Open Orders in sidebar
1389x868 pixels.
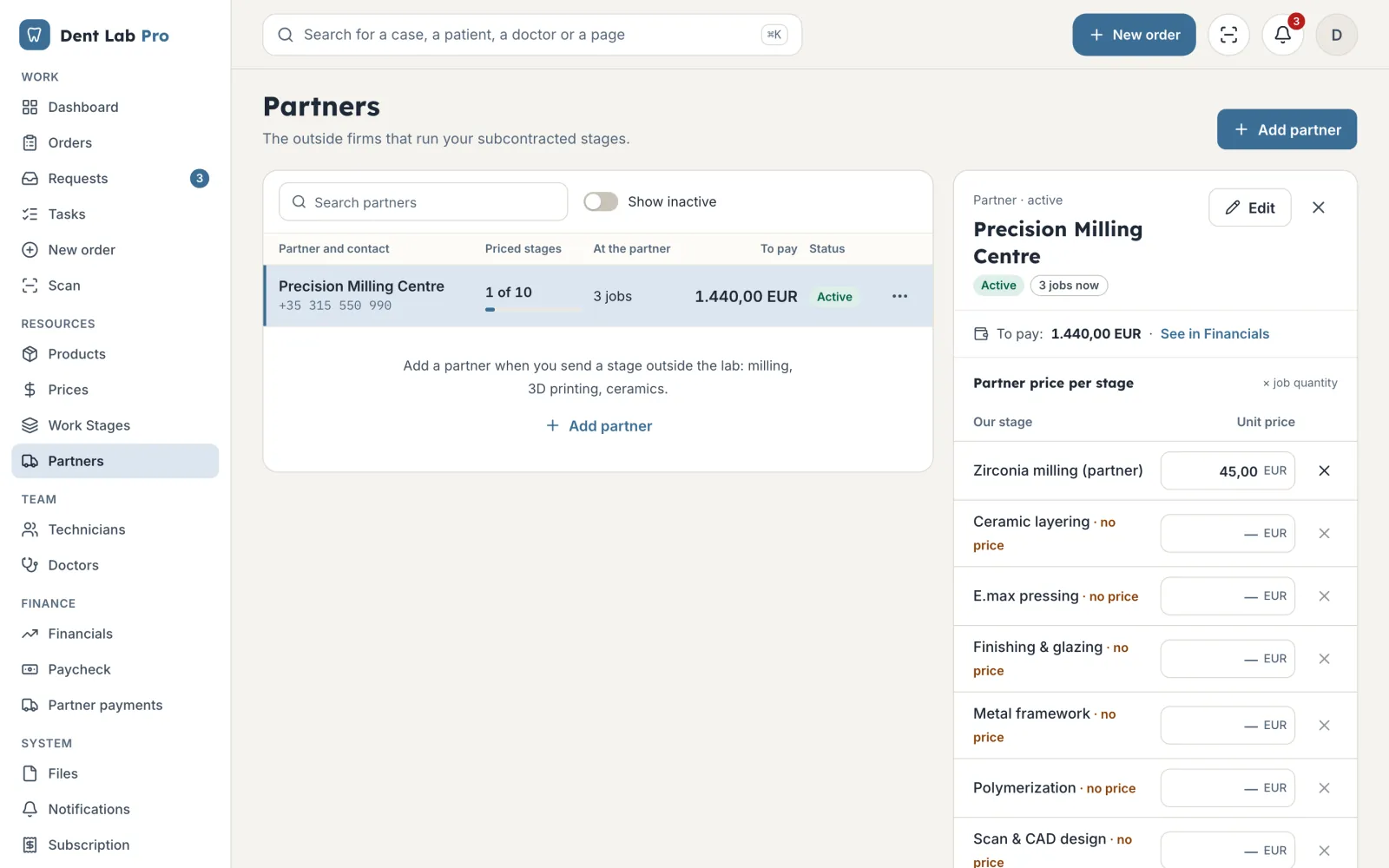(x=115, y=142)
